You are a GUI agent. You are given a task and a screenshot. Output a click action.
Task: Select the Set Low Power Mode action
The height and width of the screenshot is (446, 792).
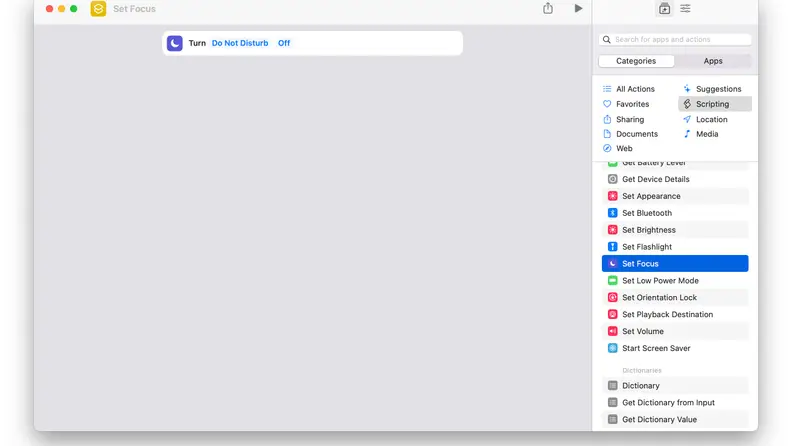tap(675, 281)
